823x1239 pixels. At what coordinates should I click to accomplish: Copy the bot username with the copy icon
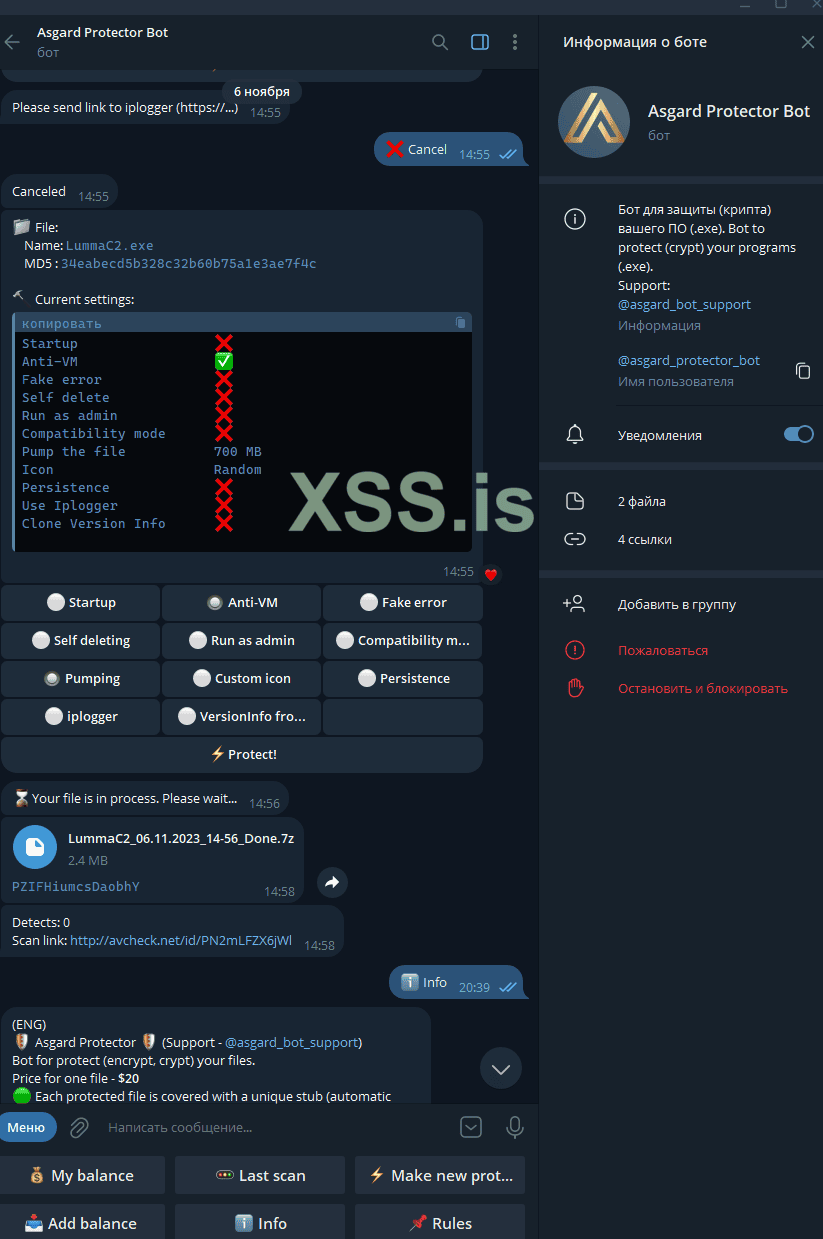802,371
